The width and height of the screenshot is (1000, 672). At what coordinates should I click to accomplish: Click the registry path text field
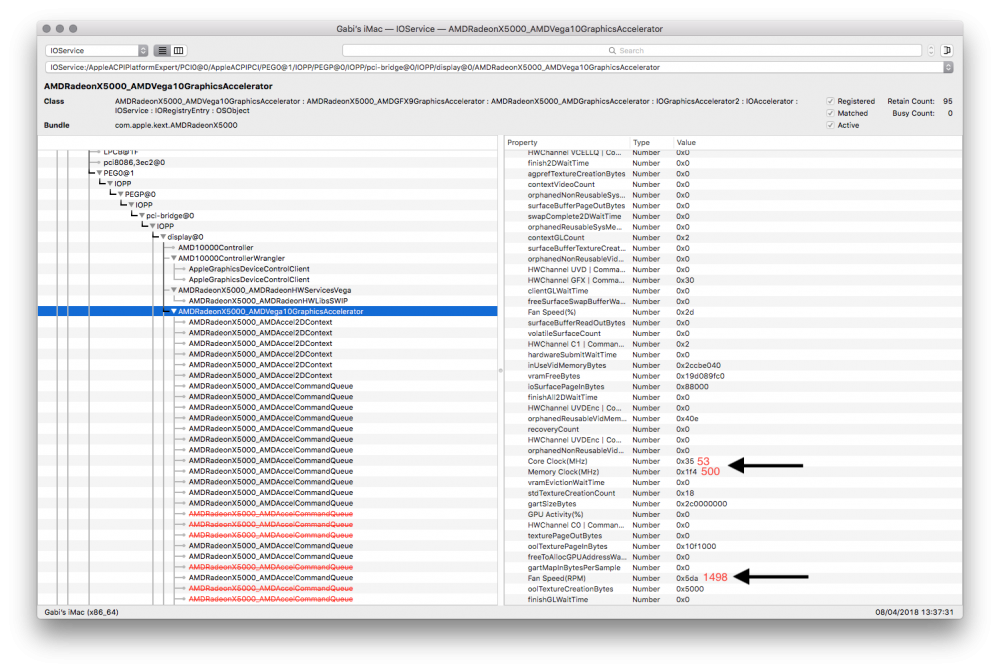click(494, 67)
